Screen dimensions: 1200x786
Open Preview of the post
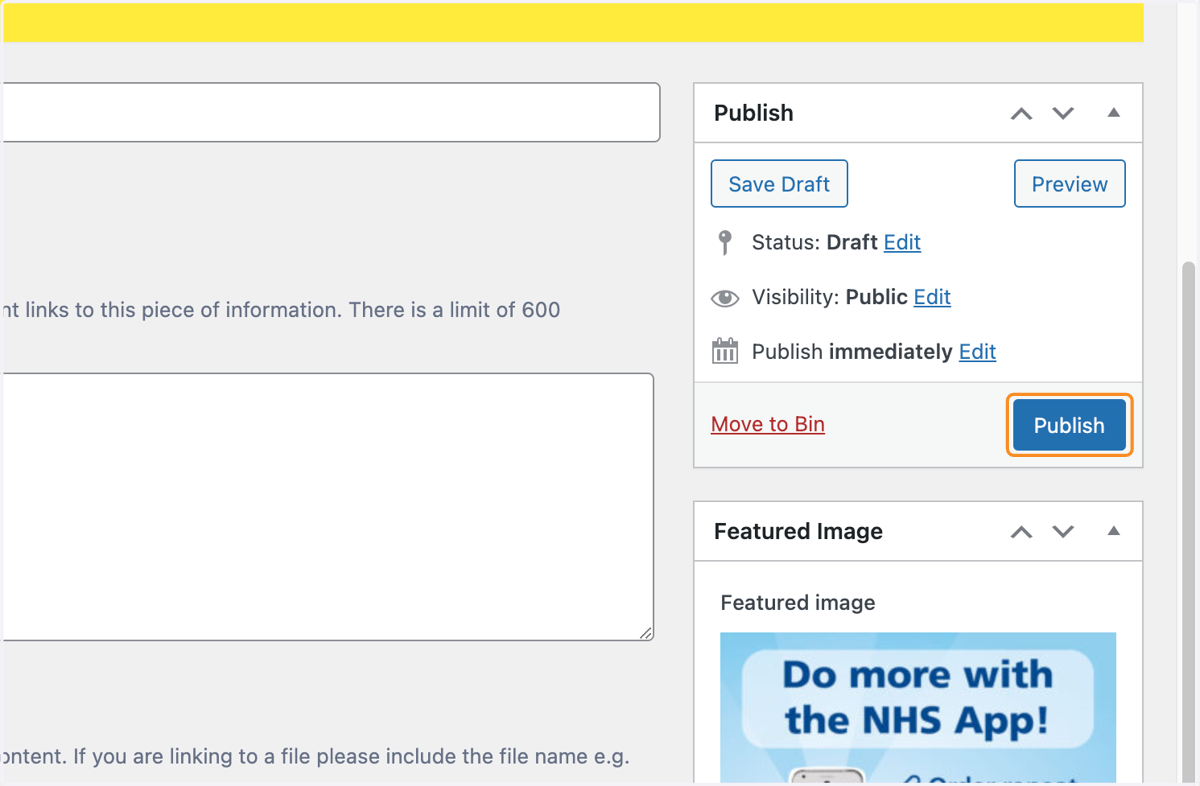click(x=1069, y=184)
